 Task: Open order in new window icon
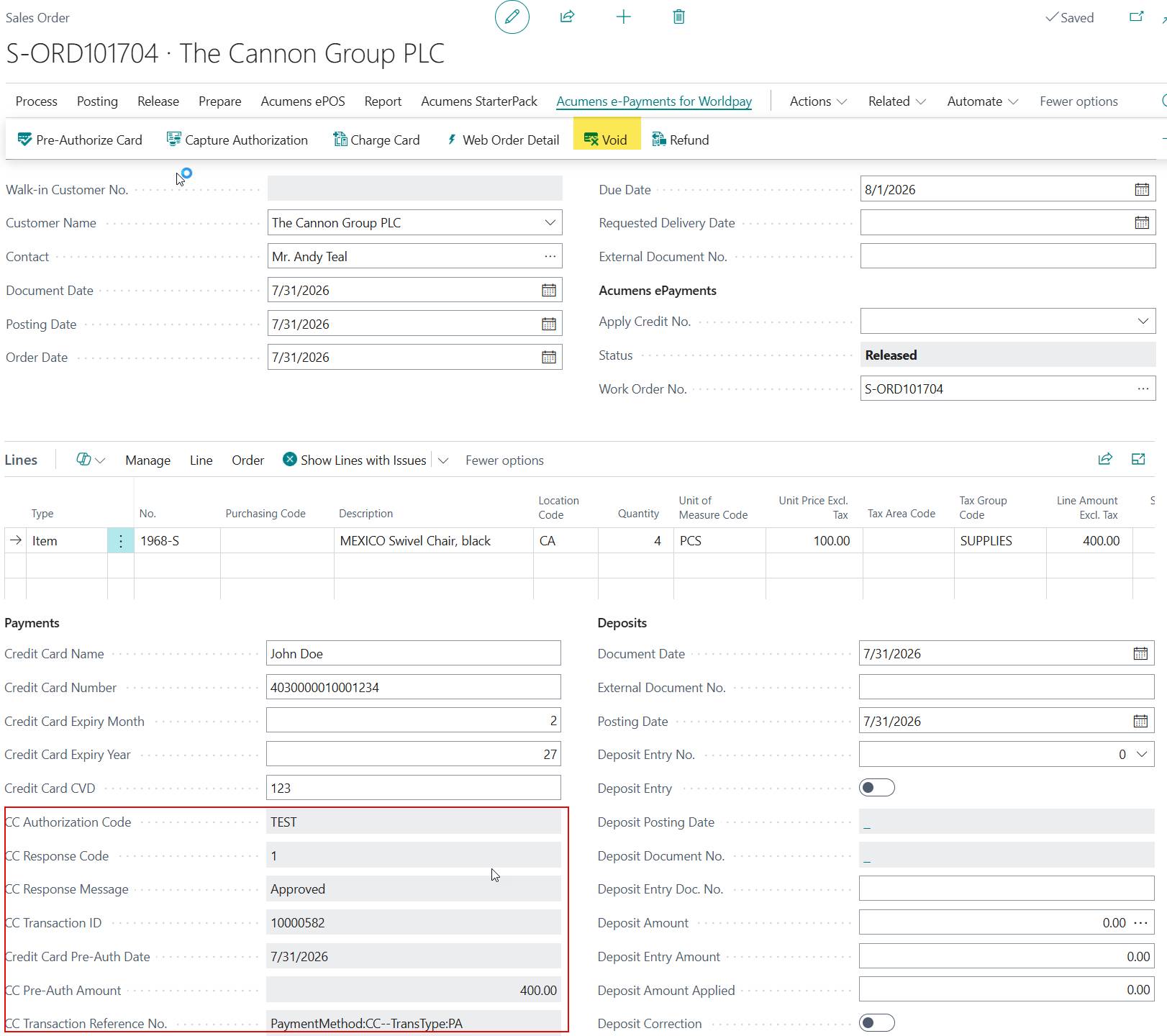click(1137, 17)
